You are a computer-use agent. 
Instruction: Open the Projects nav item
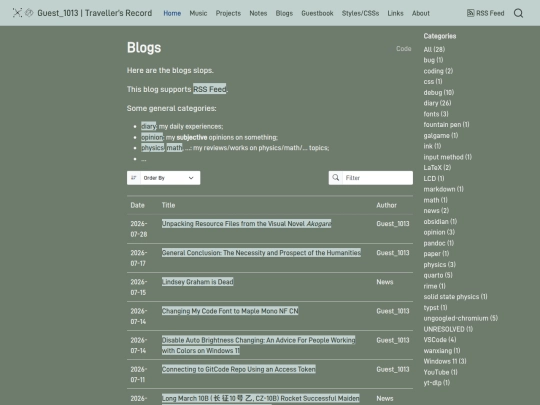(x=228, y=13)
